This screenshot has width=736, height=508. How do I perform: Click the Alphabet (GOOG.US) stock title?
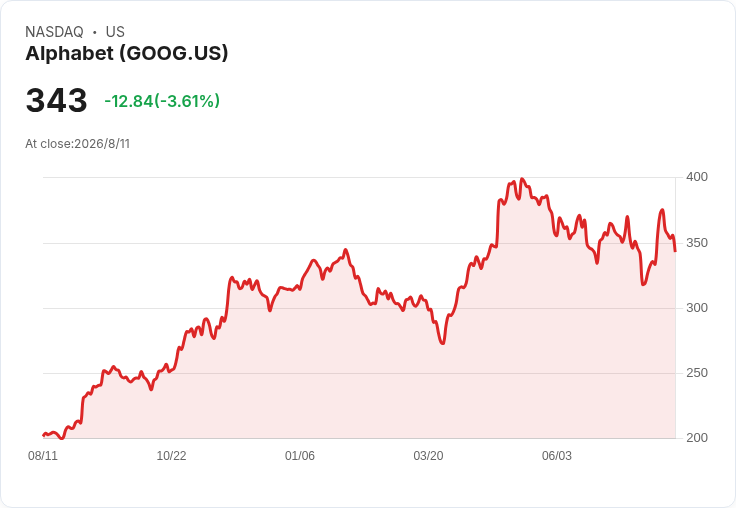click(x=127, y=54)
